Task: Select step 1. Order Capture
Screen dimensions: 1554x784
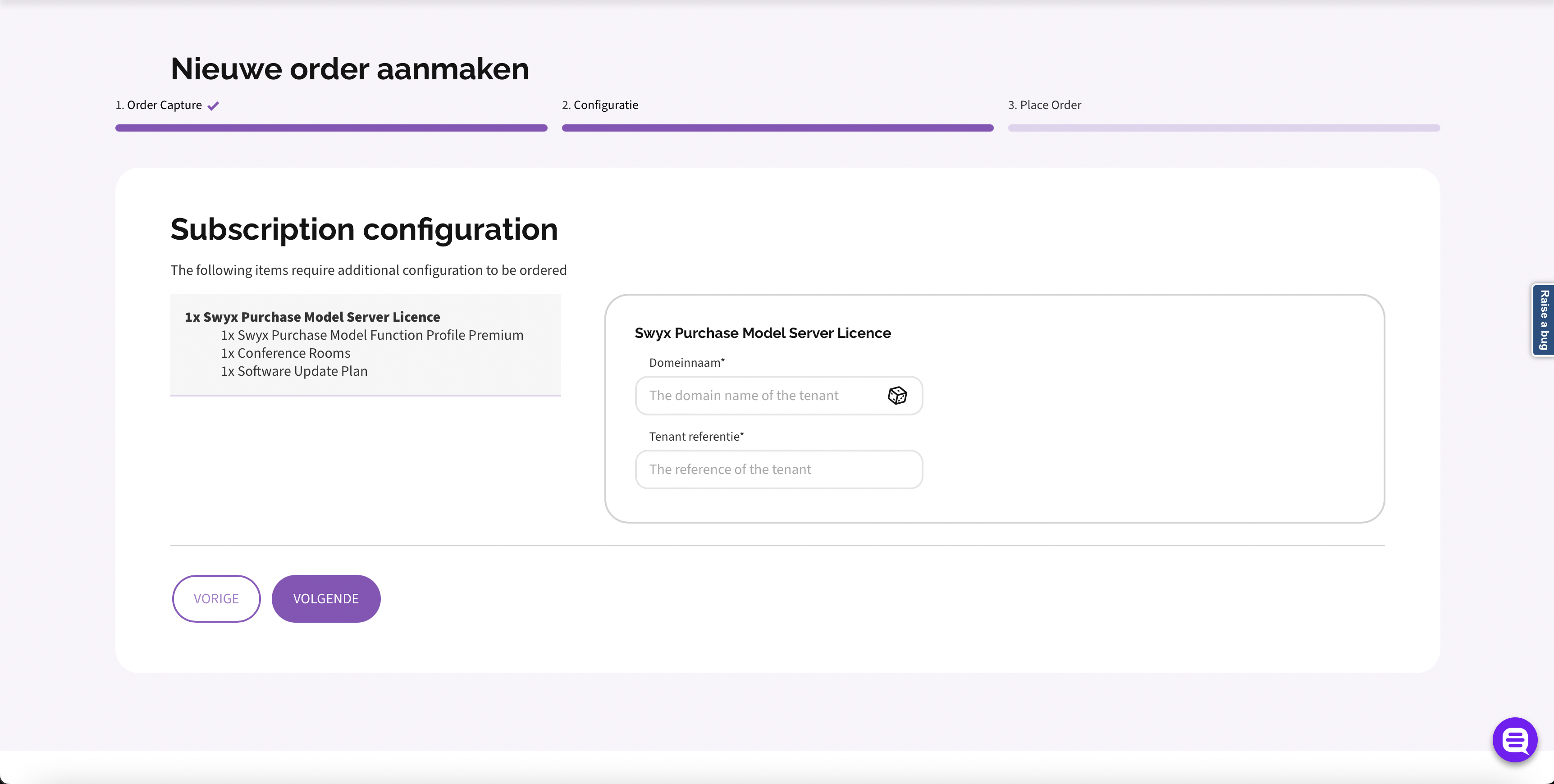Action: 164,105
